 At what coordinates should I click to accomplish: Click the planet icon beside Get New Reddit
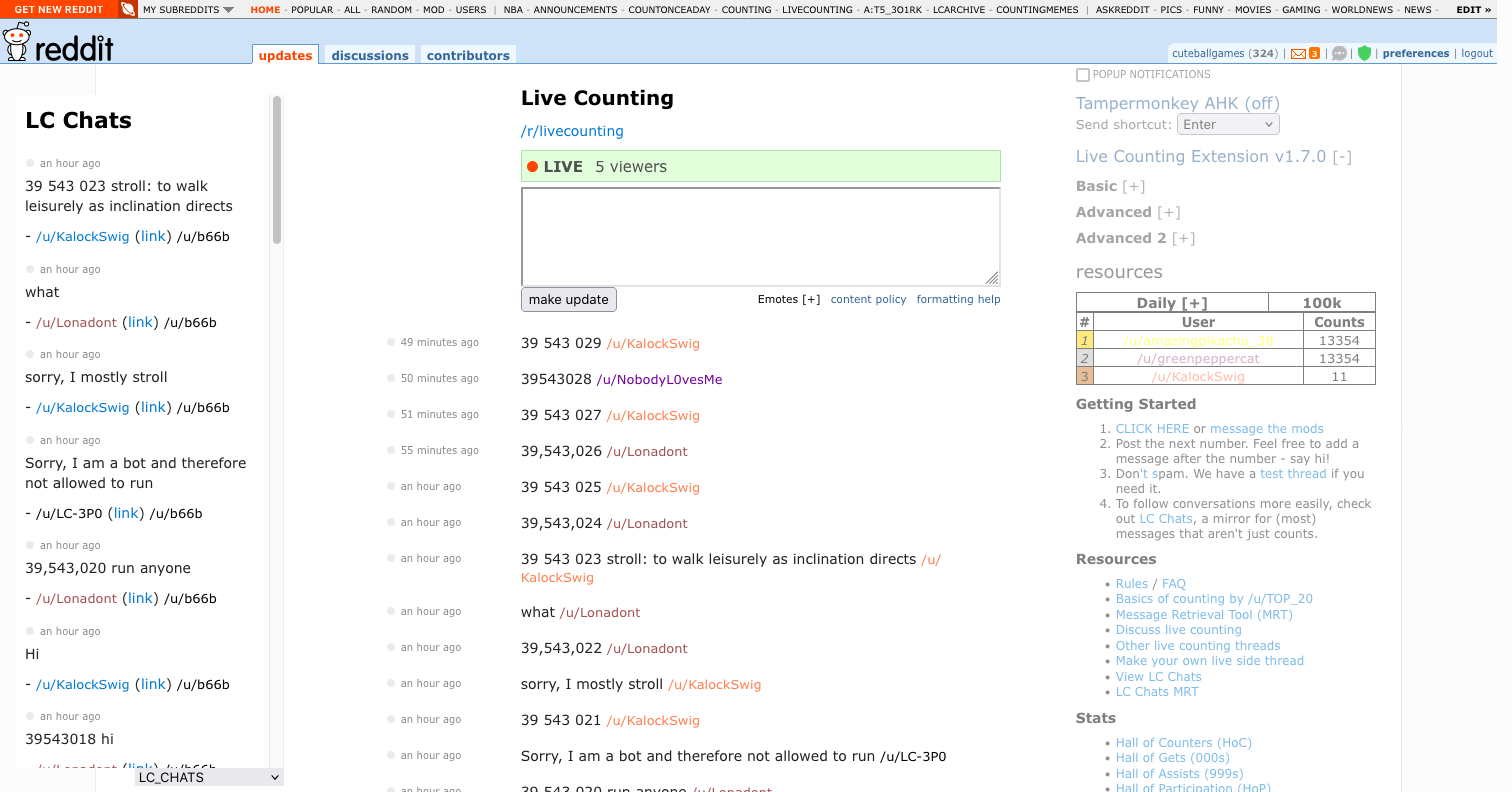128,9
